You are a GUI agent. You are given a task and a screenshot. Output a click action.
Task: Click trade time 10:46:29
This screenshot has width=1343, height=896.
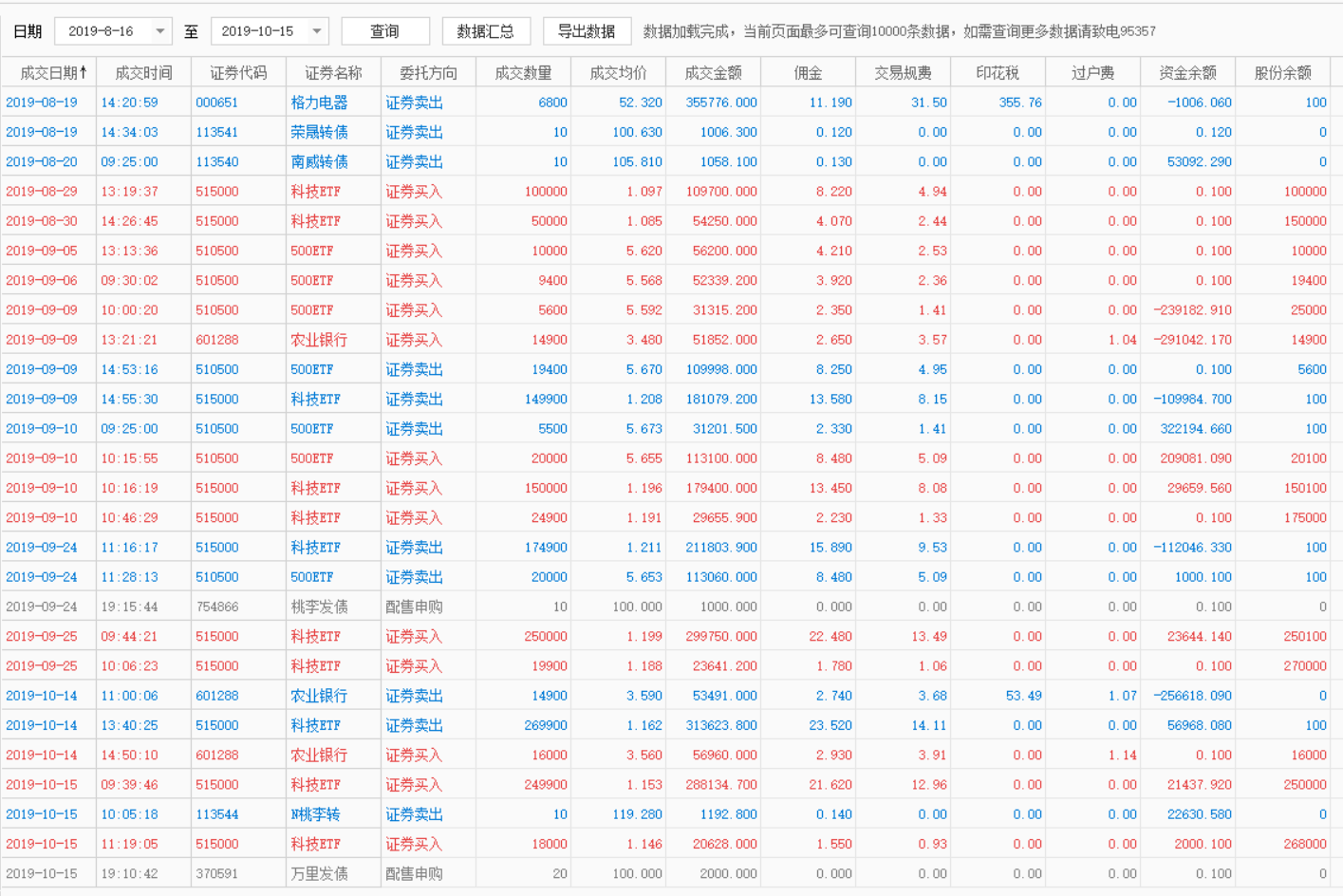coord(129,517)
